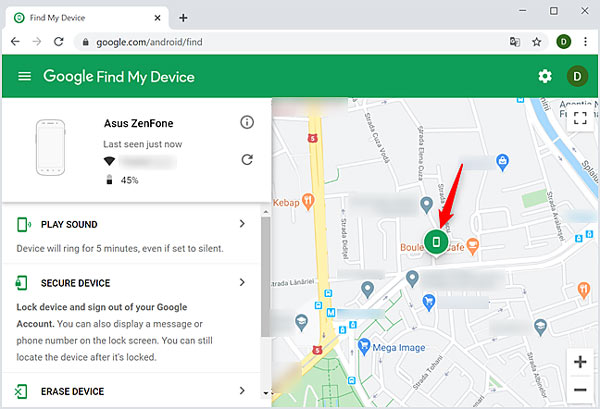Click the Google account avatar in header
600x409 pixels.
tap(576, 77)
